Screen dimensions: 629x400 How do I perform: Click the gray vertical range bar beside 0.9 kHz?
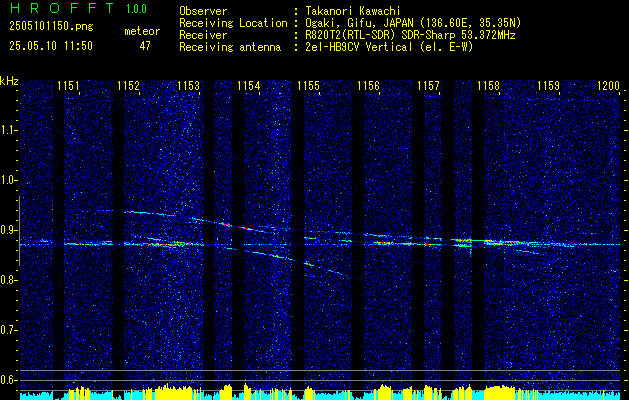click(x=19, y=231)
